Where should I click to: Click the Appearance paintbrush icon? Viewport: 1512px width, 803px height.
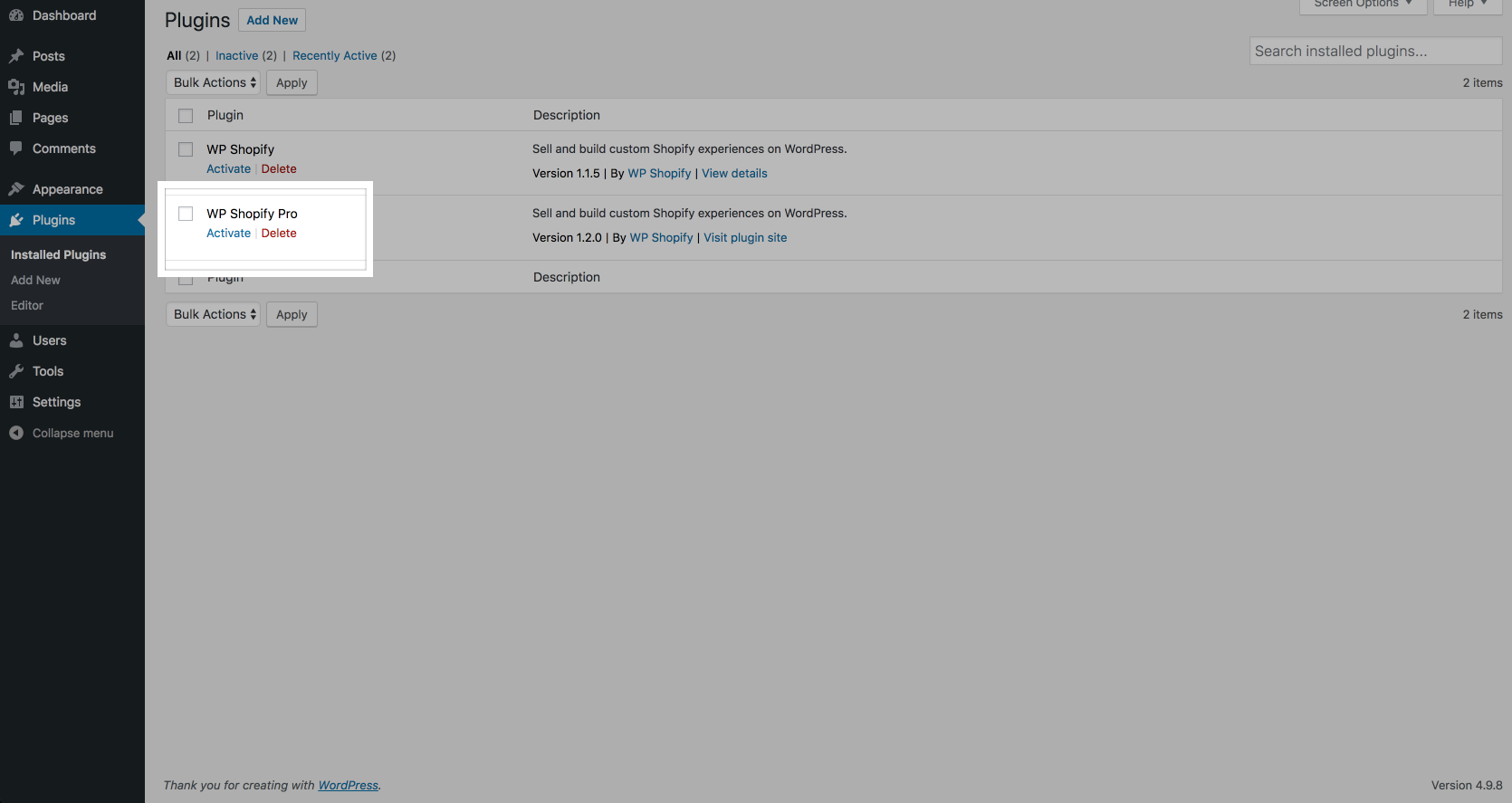pyautogui.click(x=16, y=189)
